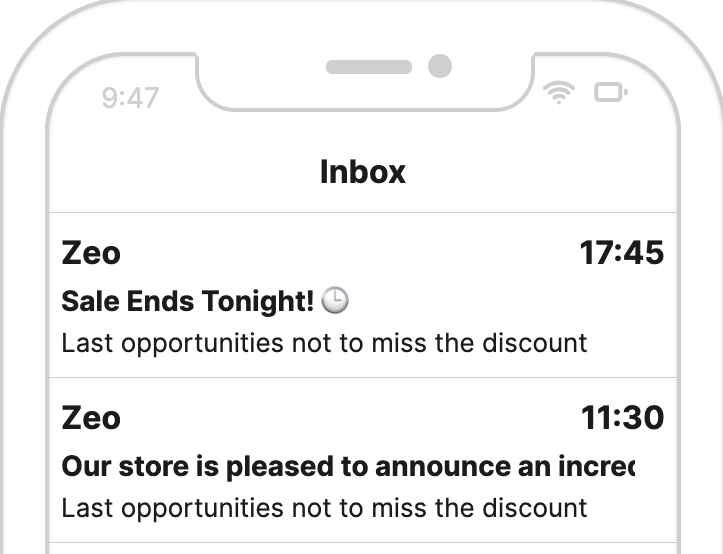Tap the front camera dot in the notch
Viewport: 723px width, 554px height.
pos(440,66)
